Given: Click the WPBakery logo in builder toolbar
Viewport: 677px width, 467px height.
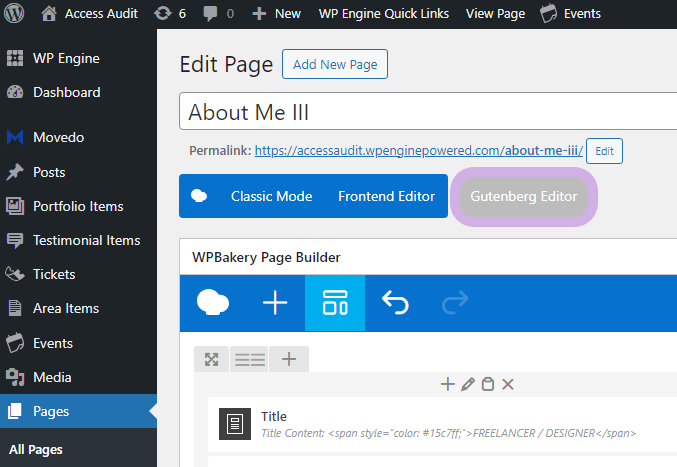Looking at the screenshot, I should (x=213, y=303).
